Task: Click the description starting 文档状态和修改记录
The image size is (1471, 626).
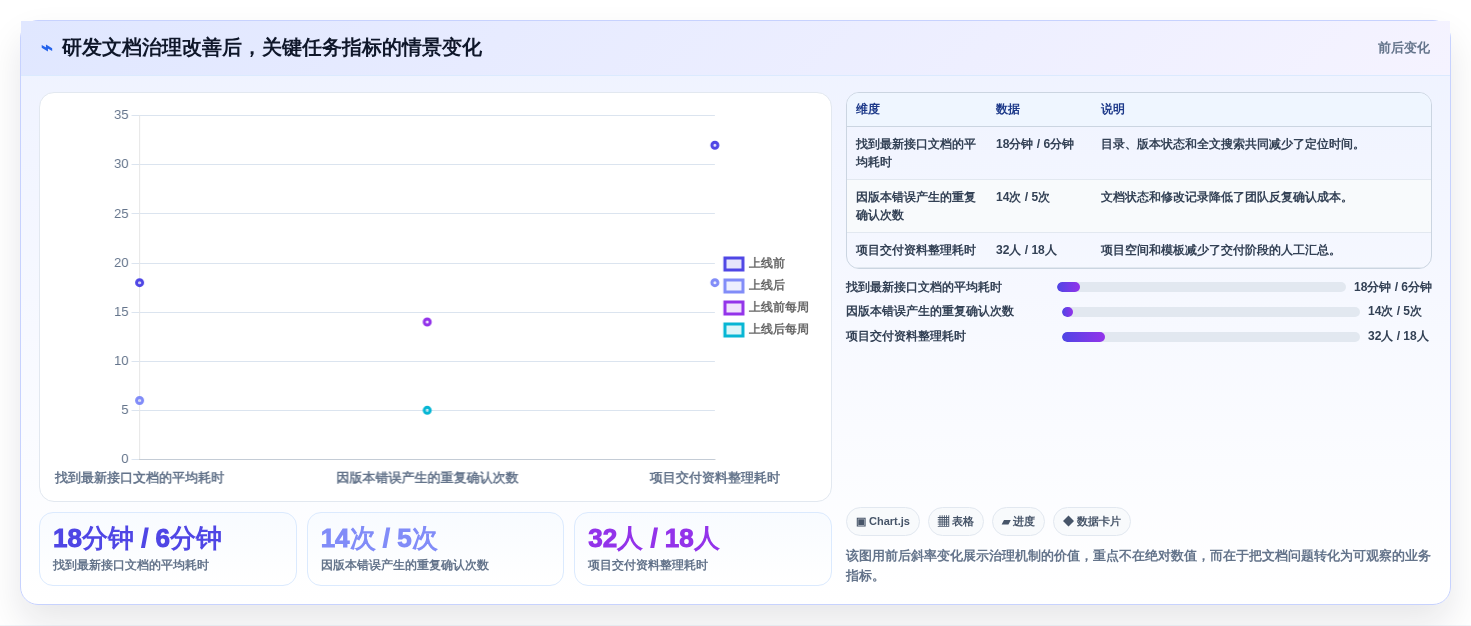Action: coord(1227,198)
